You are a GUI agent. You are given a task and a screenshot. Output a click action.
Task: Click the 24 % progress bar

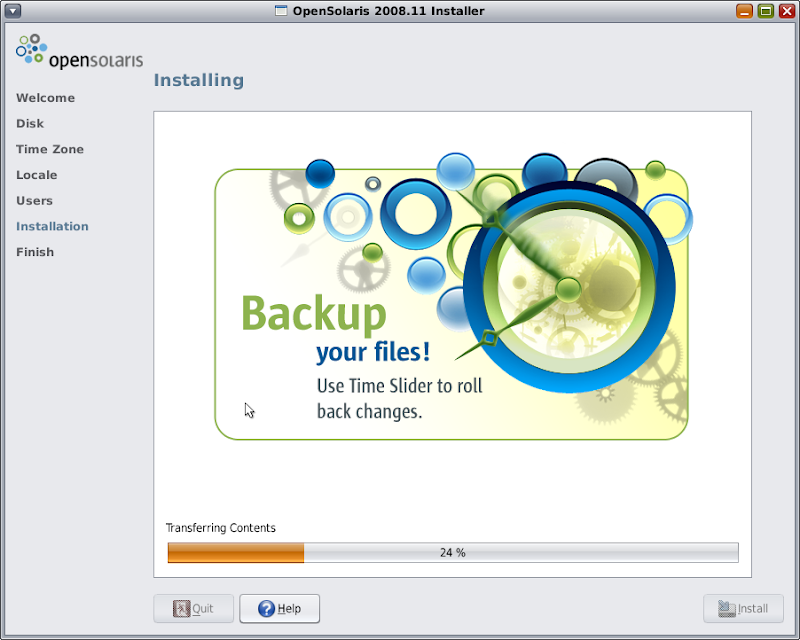coord(453,553)
